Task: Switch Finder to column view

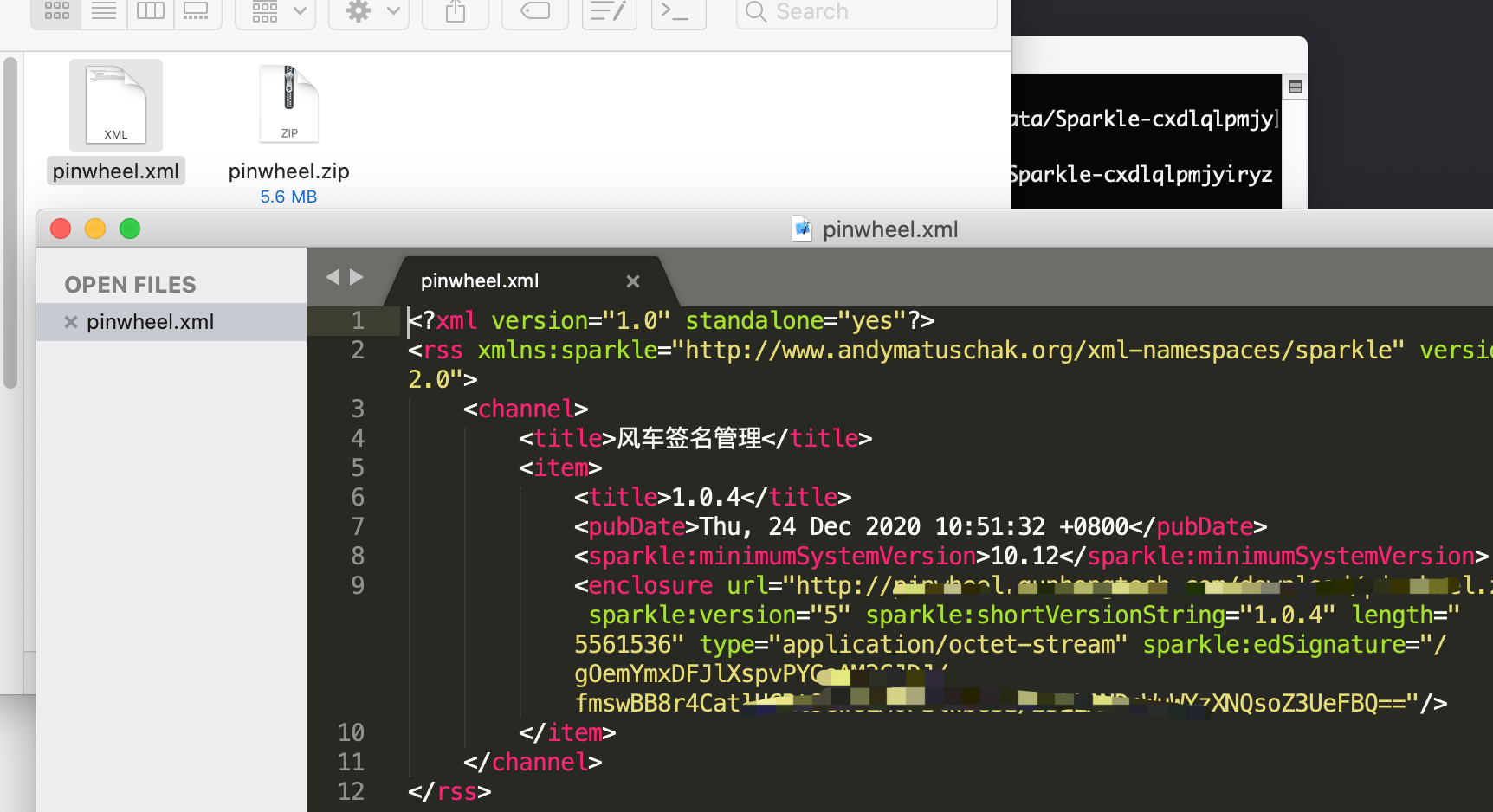Action: click(x=150, y=11)
